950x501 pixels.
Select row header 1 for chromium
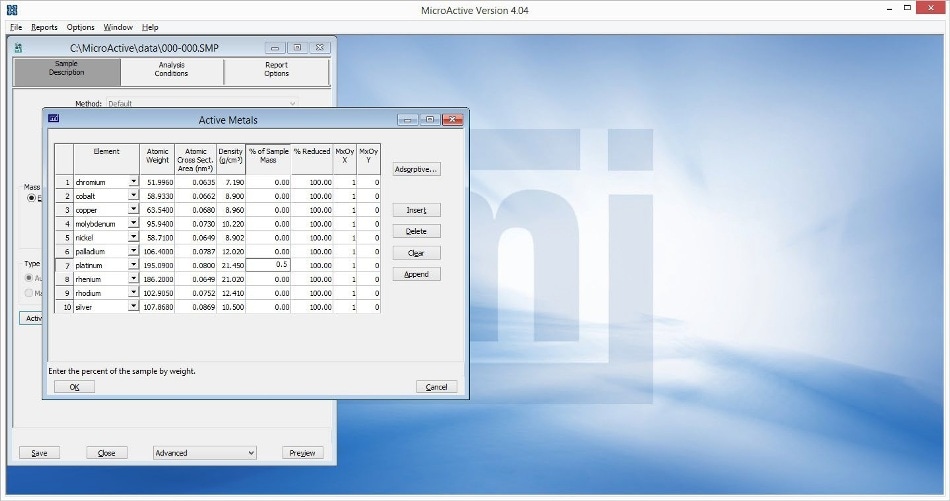[64, 182]
